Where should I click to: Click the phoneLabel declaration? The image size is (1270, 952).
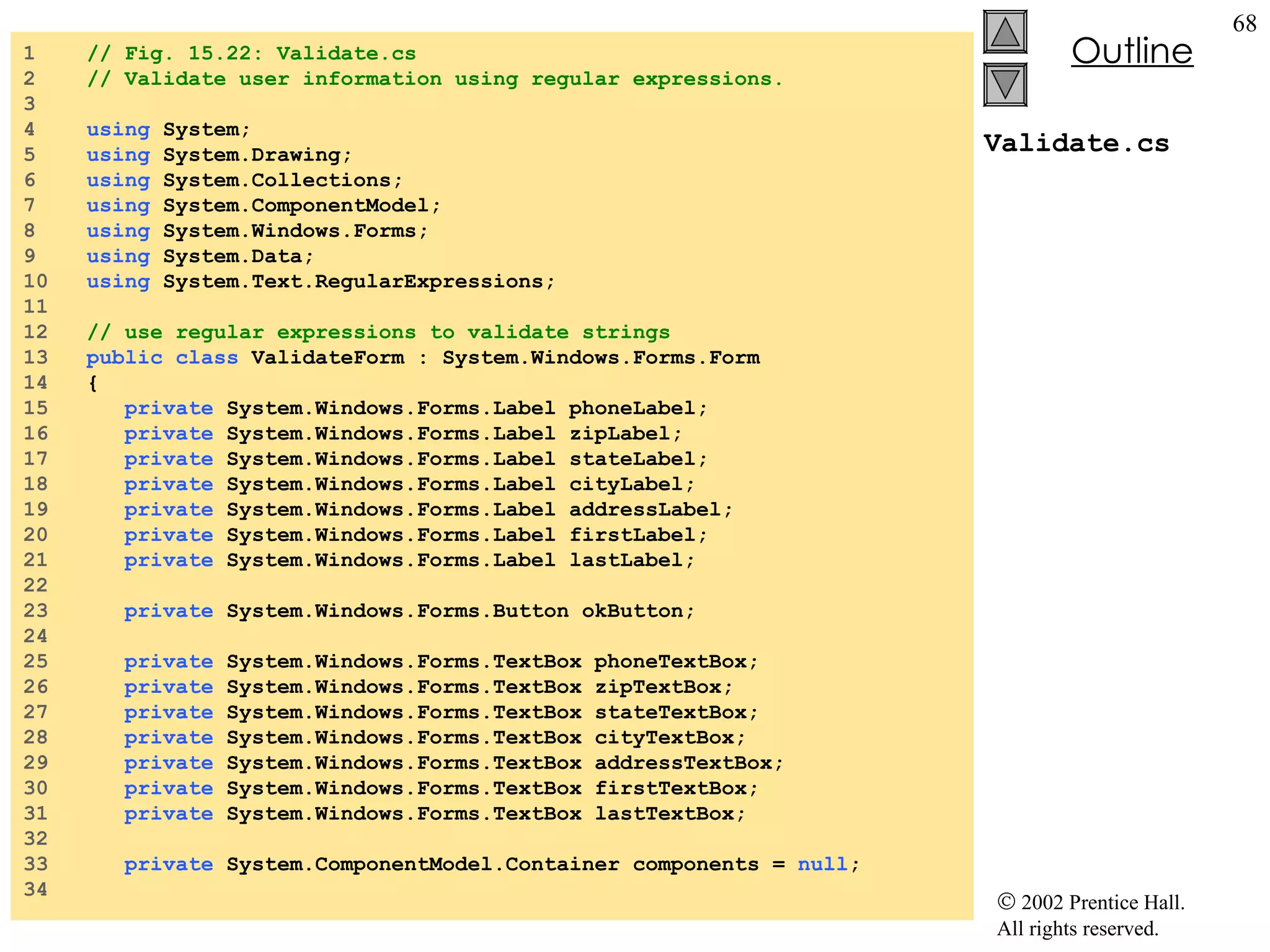pyautogui.click(x=415, y=408)
